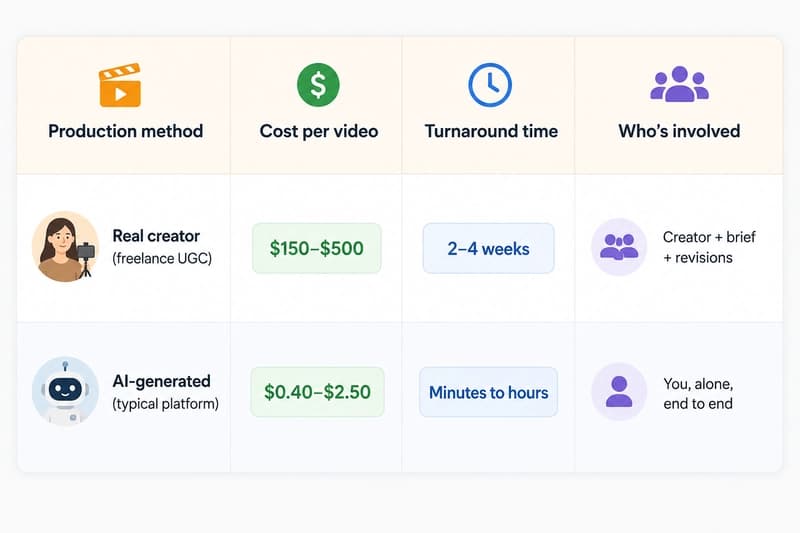Click the 2–4 weeks turnaround badge
This screenshot has width=800, height=533.
click(x=488, y=248)
